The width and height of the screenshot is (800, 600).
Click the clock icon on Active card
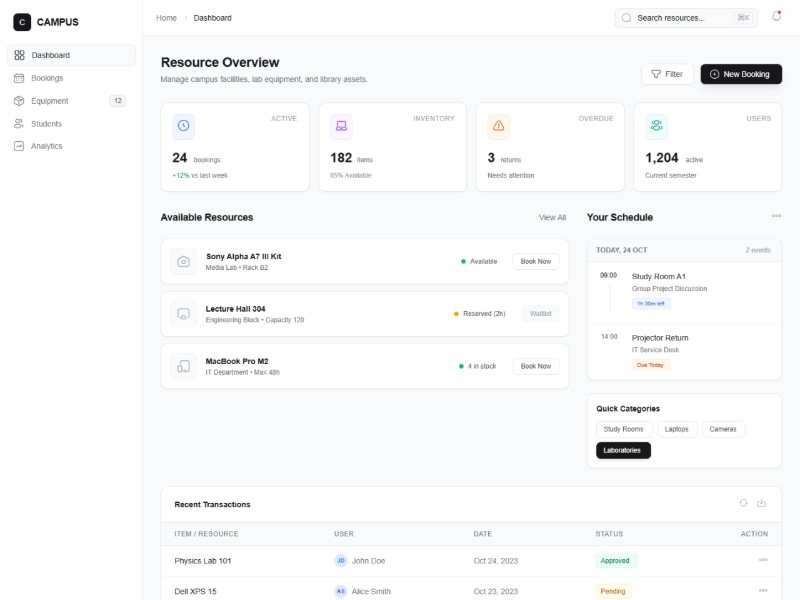(x=183, y=125)
